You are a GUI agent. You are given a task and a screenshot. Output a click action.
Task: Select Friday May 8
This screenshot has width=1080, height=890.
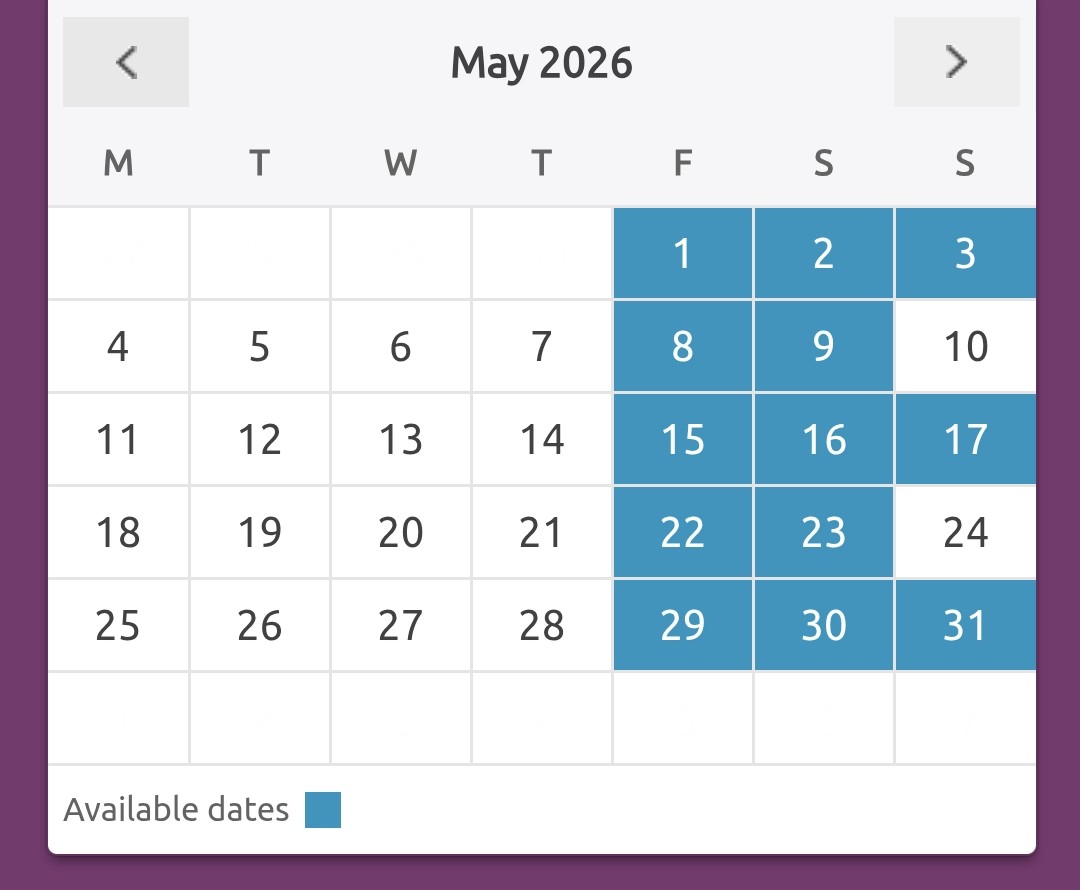click(682, 347)
